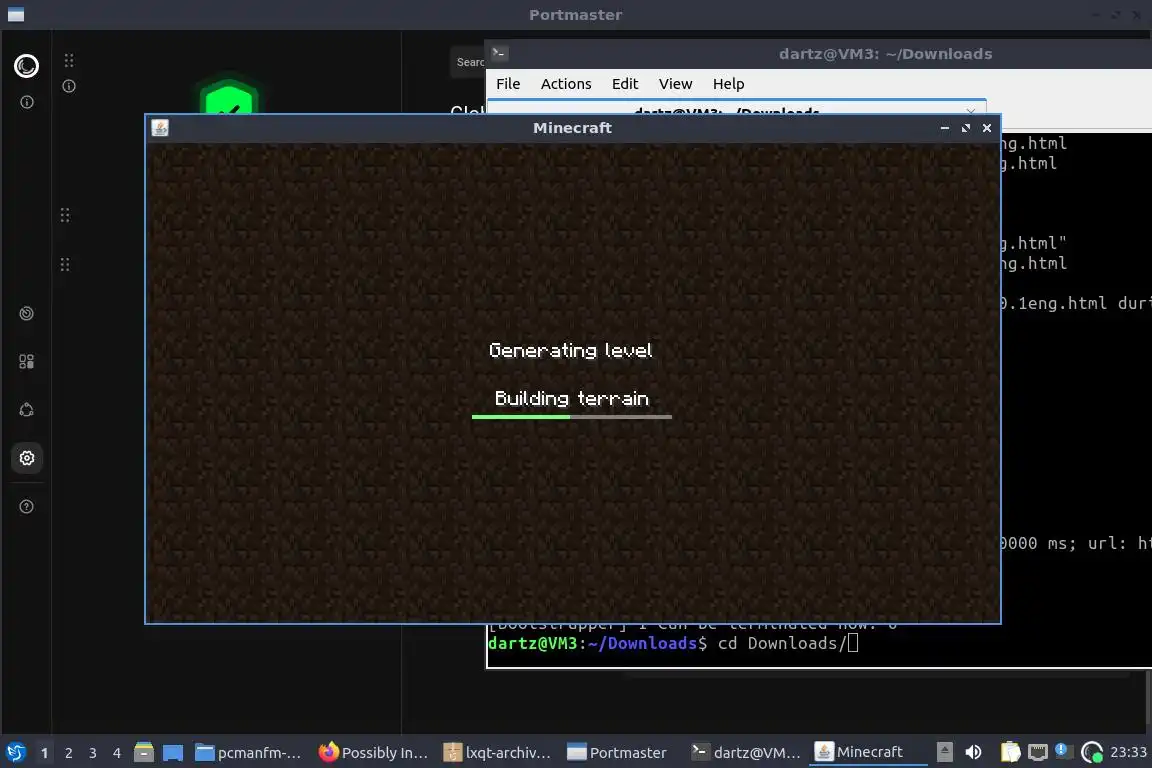Open the clipboard manager tray icon
The image size is (1152, 768).
coord(1010,752)
